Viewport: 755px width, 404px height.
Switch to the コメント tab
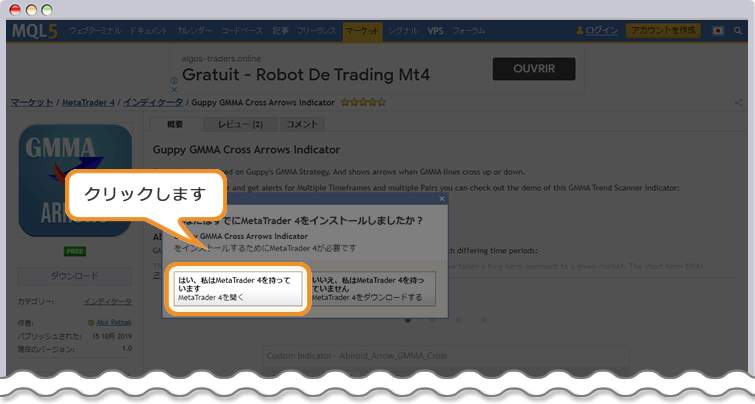[x=302, y=124]
